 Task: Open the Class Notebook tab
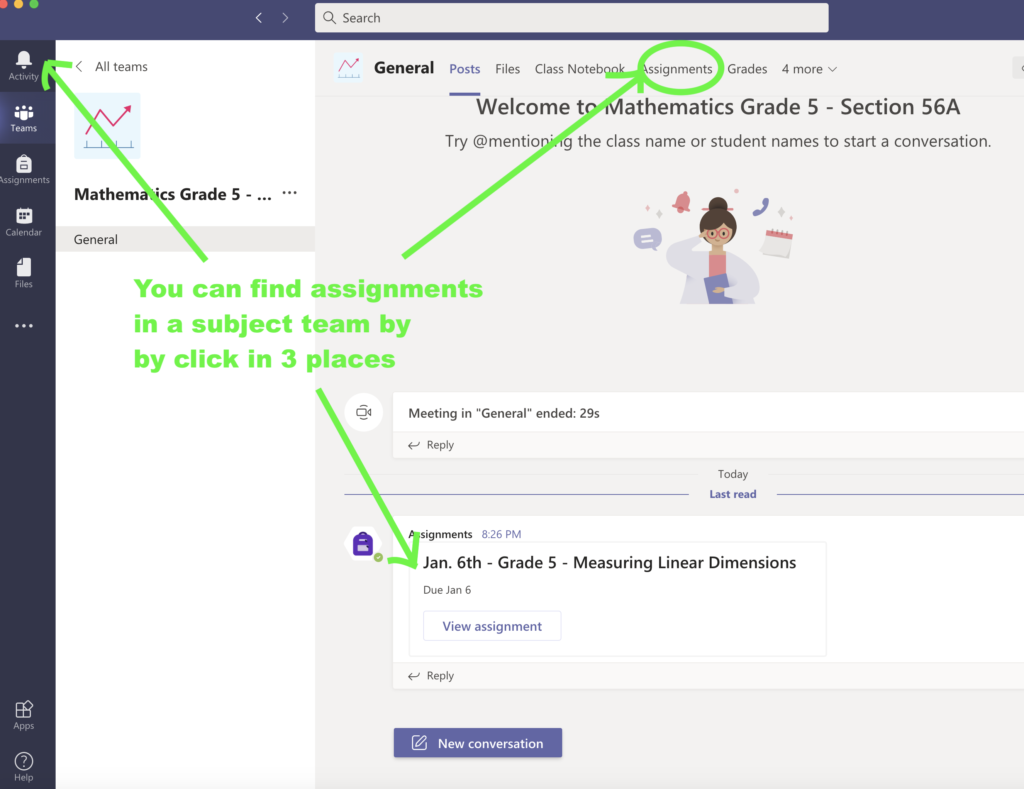580,69
